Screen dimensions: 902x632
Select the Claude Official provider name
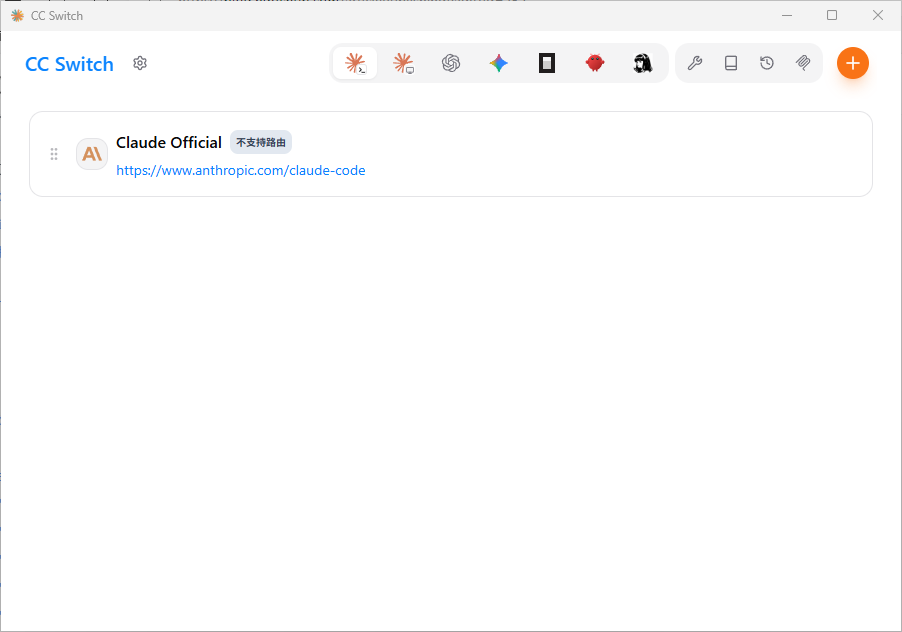169,143
